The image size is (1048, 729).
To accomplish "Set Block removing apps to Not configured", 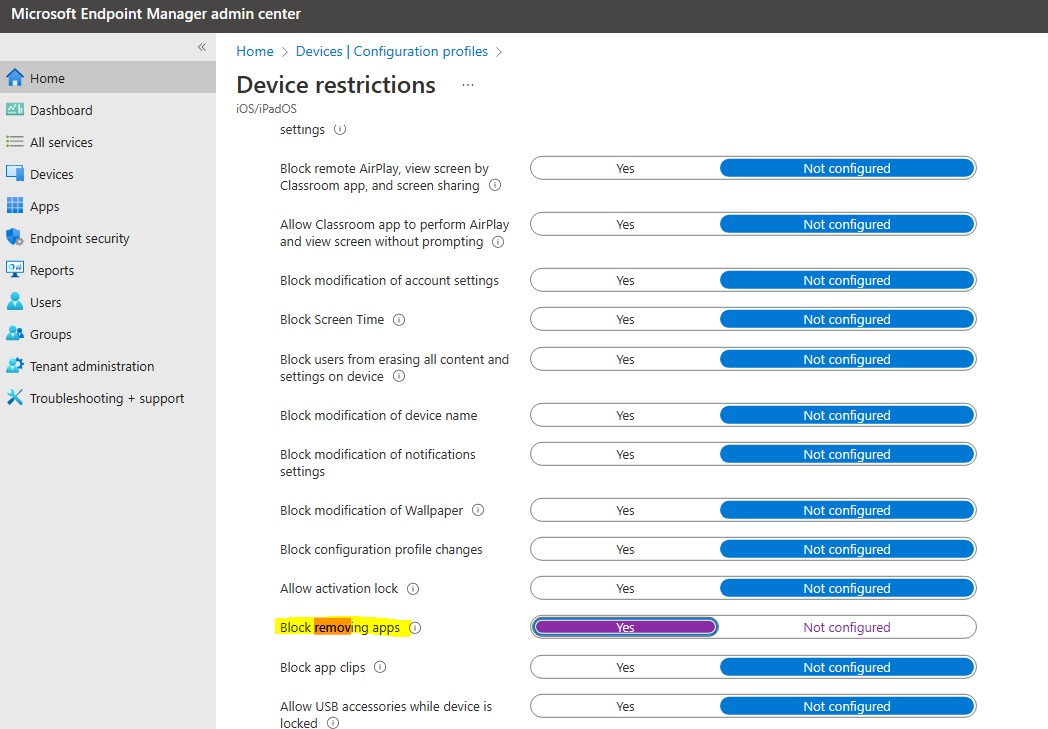I will (847, 627).
